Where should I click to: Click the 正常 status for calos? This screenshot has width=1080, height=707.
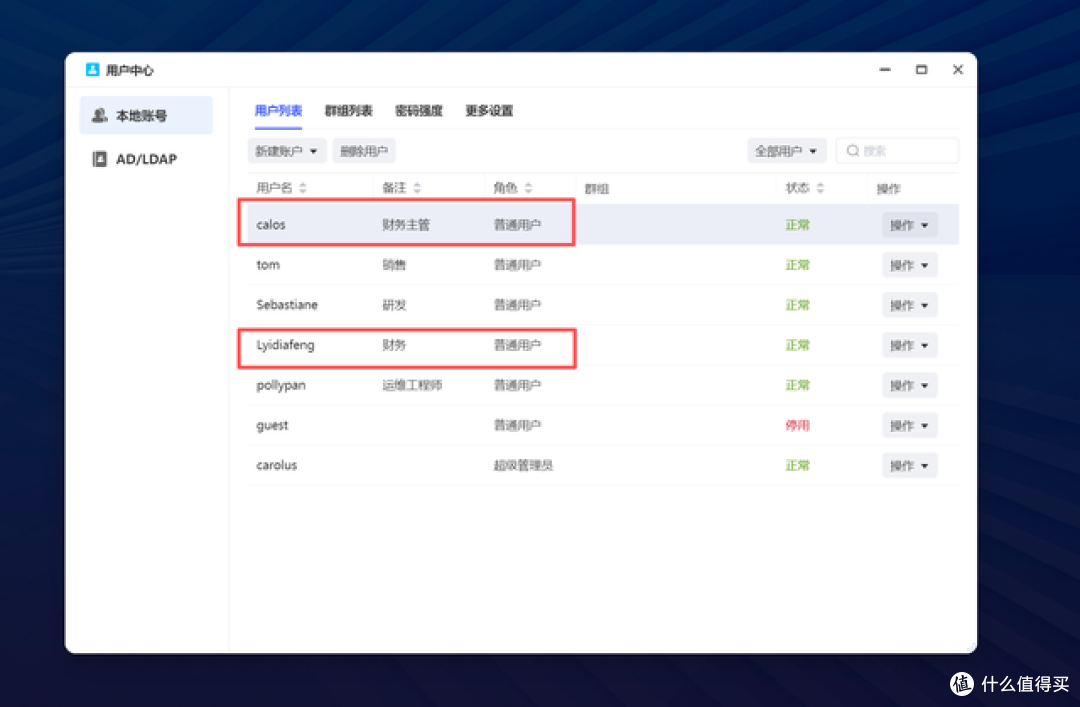[798, 225]
